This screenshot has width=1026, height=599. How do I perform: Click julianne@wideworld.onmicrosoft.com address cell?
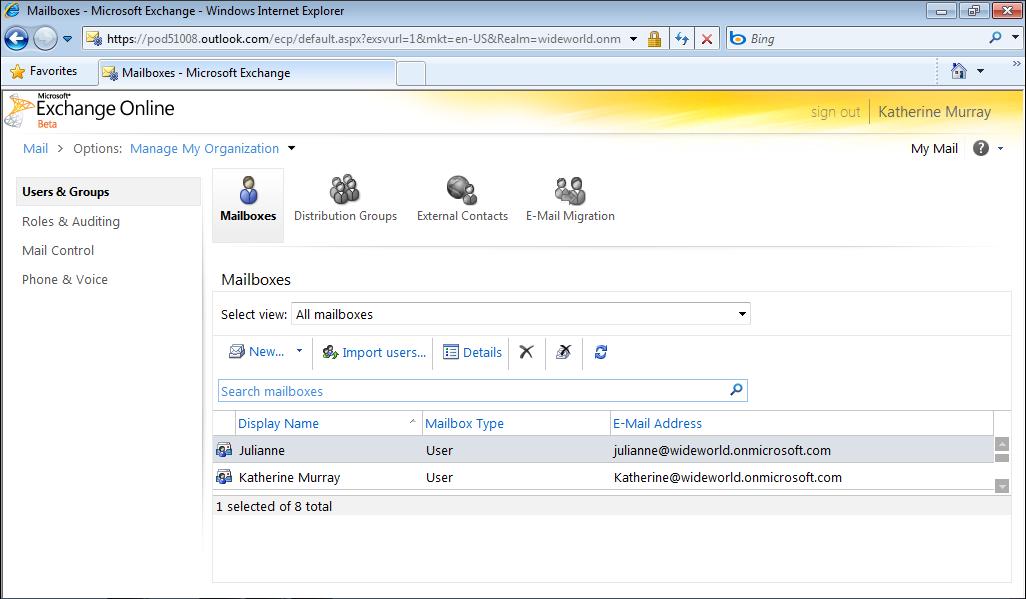(722, 450)
